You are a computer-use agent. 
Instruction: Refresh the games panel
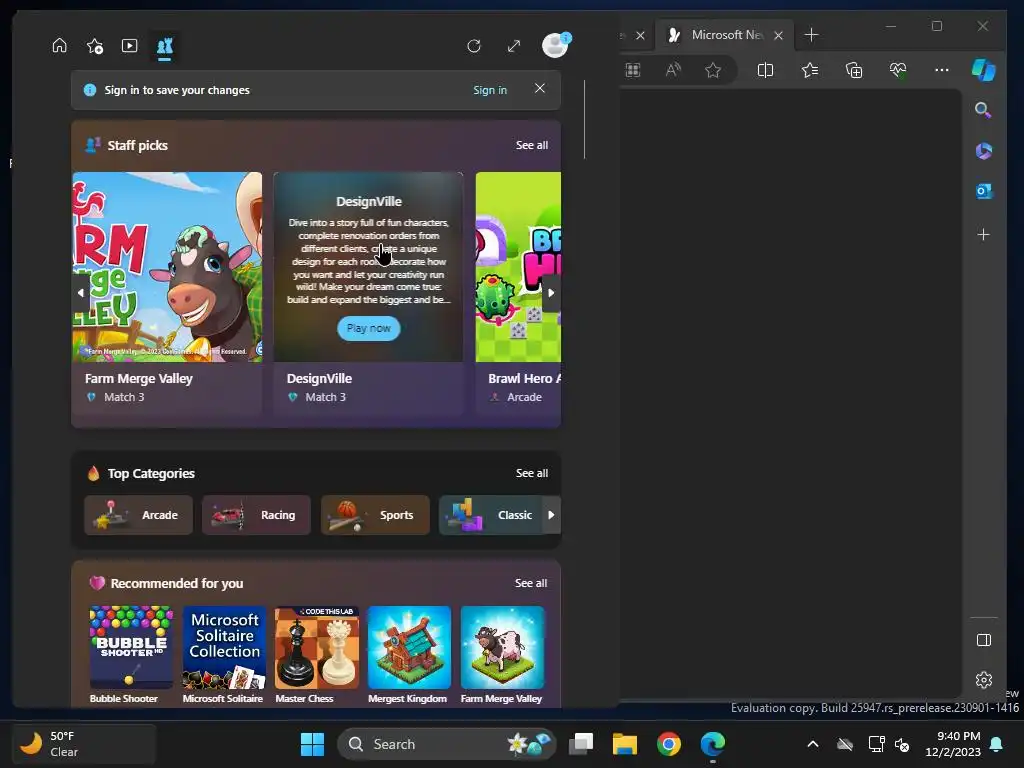[x=474, y=46]
